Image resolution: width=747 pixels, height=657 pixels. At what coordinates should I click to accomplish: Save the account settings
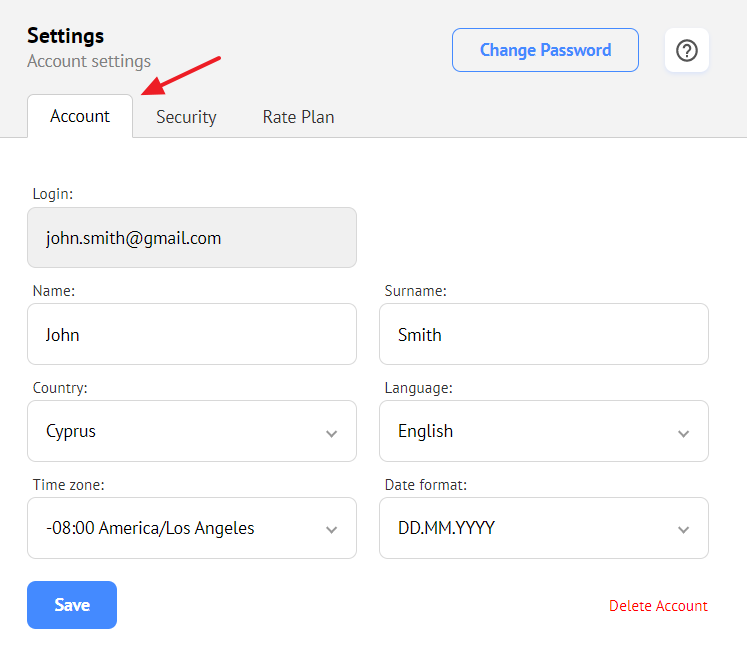click(x=72, y=605)
